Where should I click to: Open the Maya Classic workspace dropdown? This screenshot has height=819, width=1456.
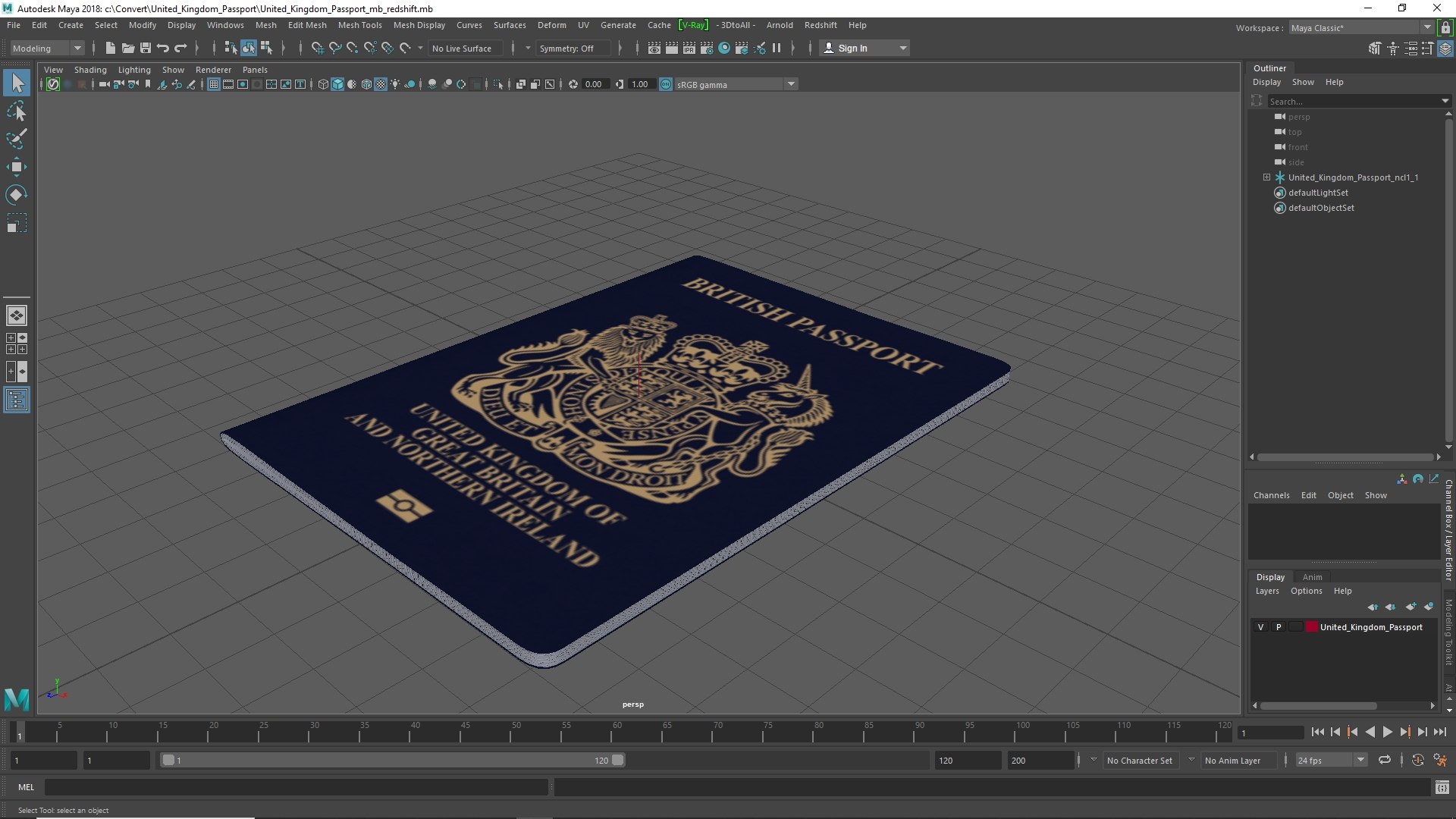[1361, 28]
